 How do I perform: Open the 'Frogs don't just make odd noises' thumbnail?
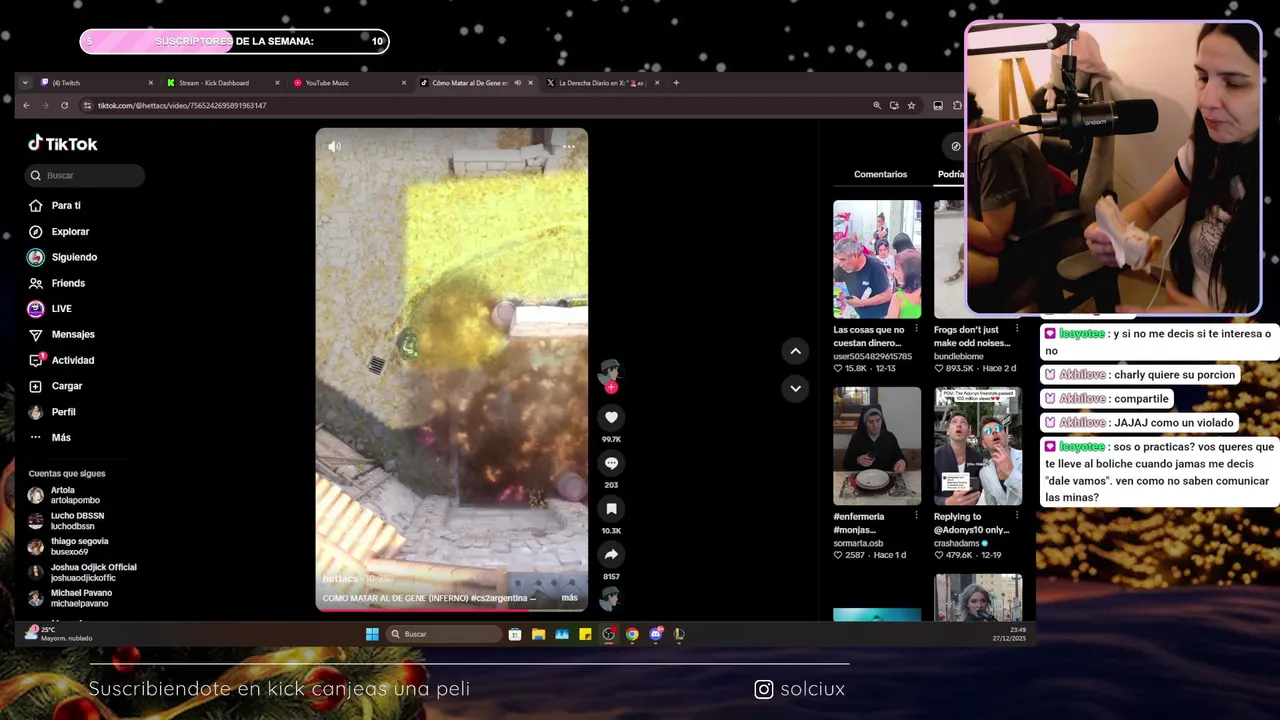pos(949,259)
